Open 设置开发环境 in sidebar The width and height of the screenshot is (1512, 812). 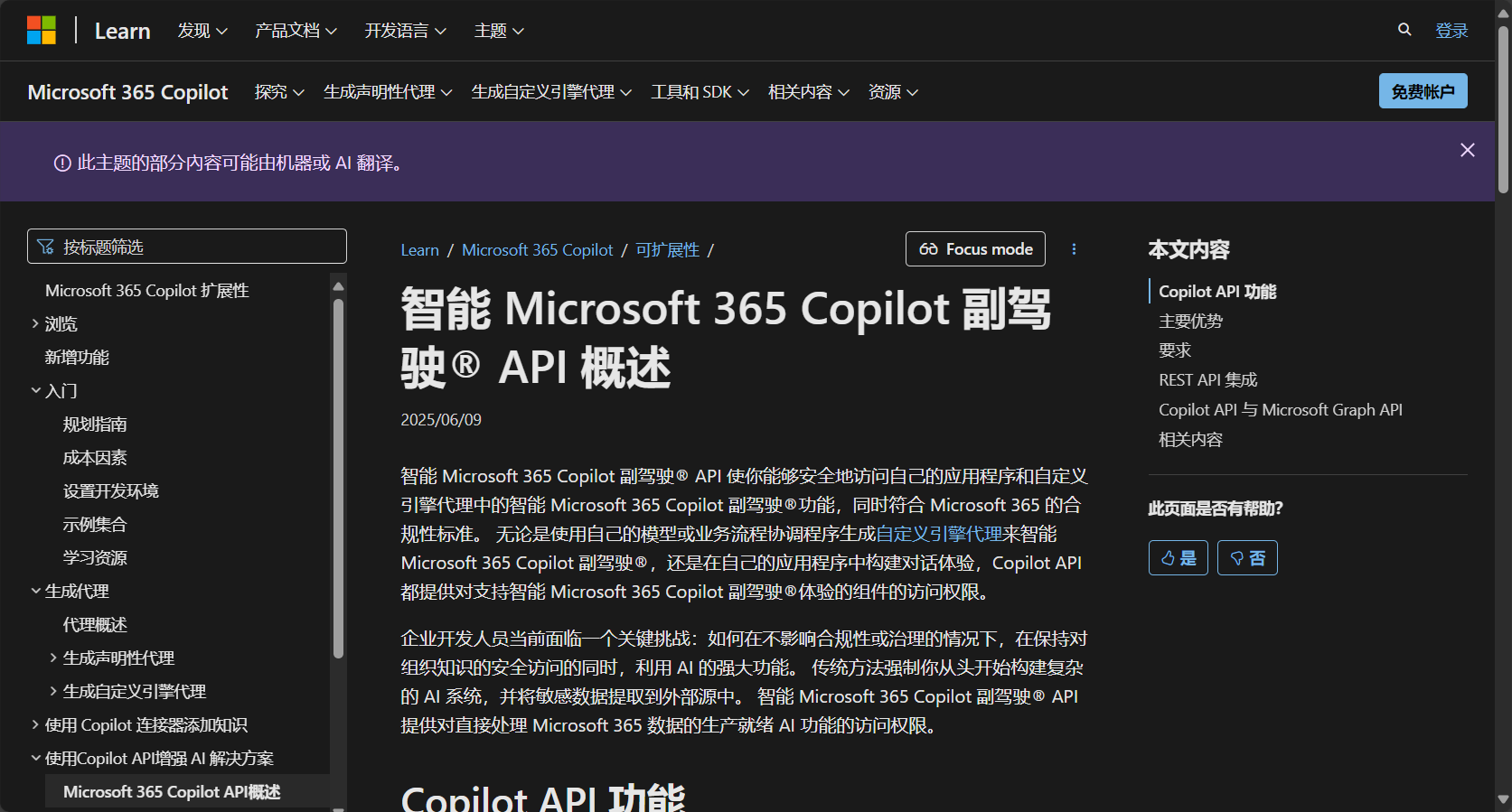click(111, 491)
